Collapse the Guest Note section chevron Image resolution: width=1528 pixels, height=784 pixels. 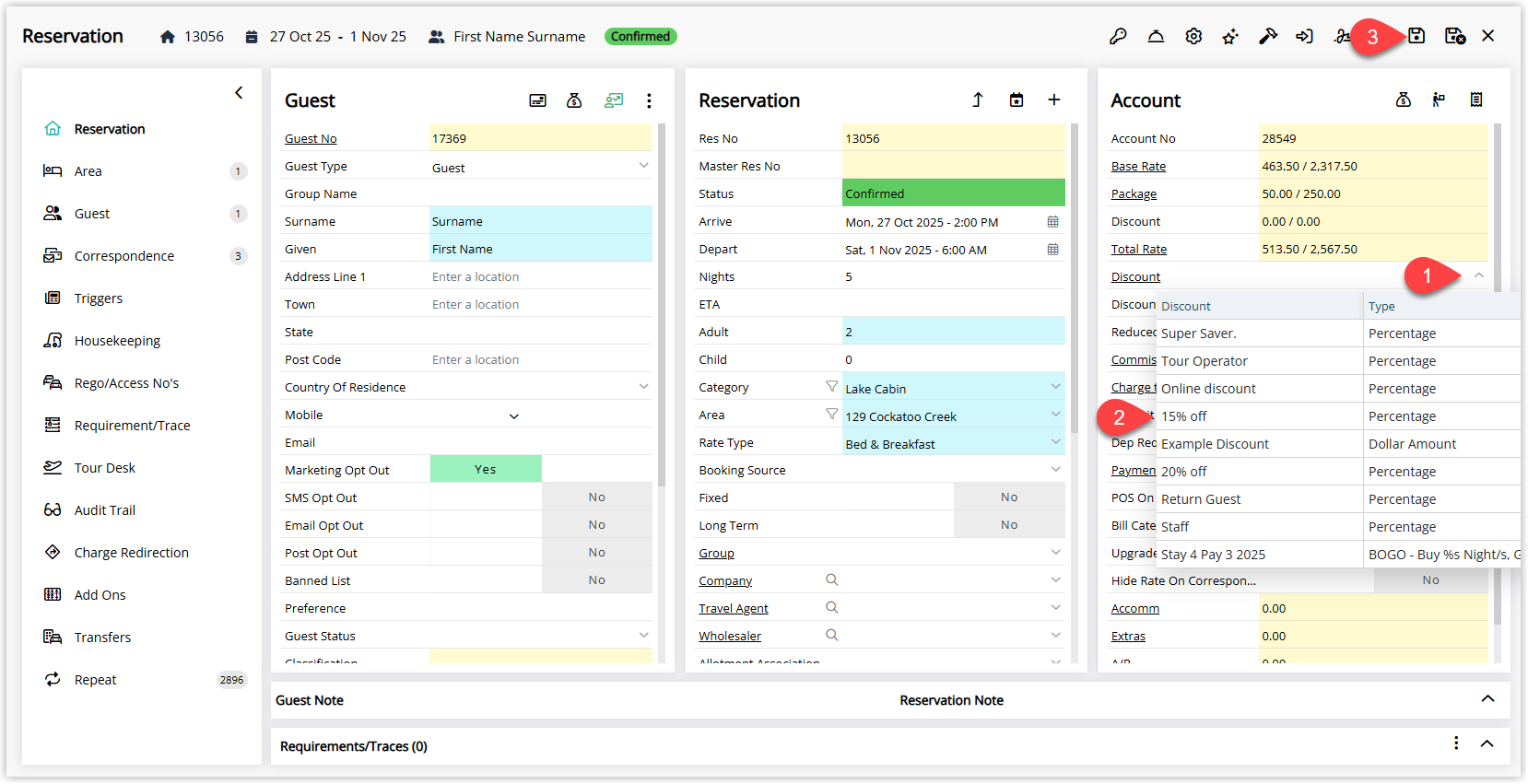(x=1487, y=699)
